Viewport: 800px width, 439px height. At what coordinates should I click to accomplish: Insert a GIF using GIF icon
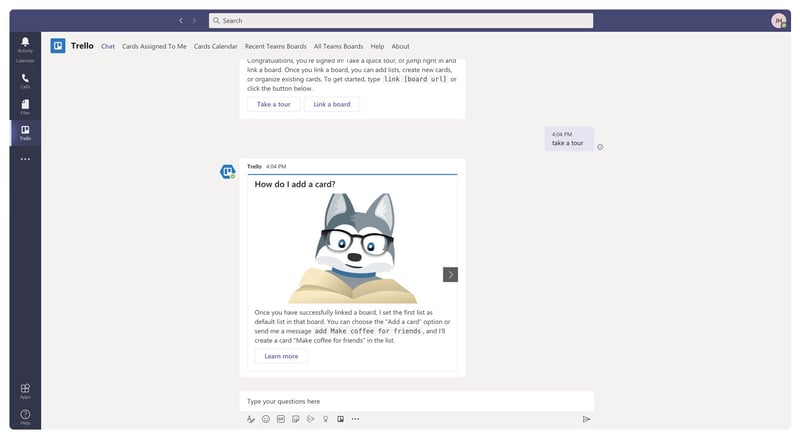pos(281,419)
